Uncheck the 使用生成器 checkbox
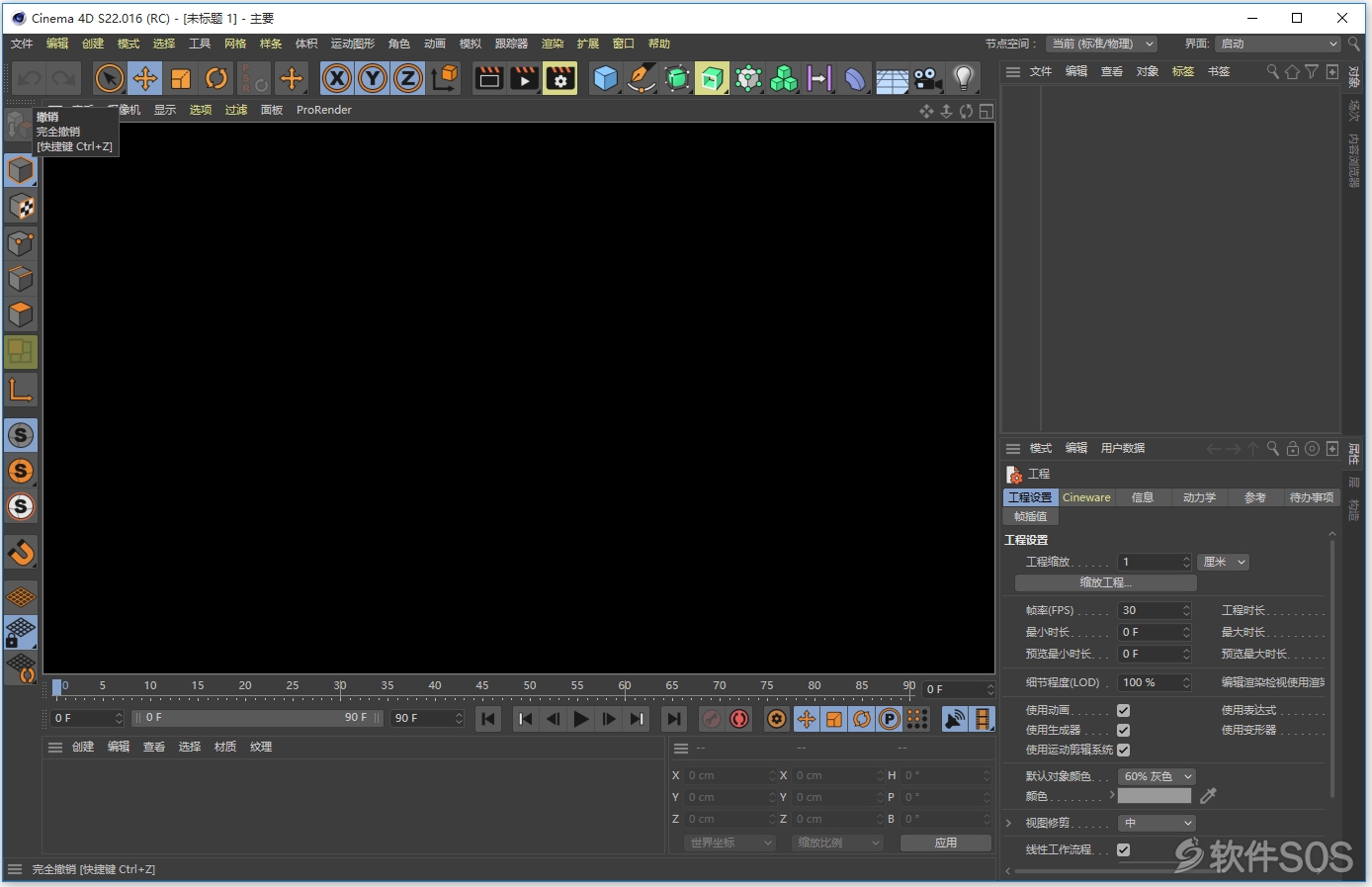Viewport: 1372px width, 887px height. point(1123,730)
